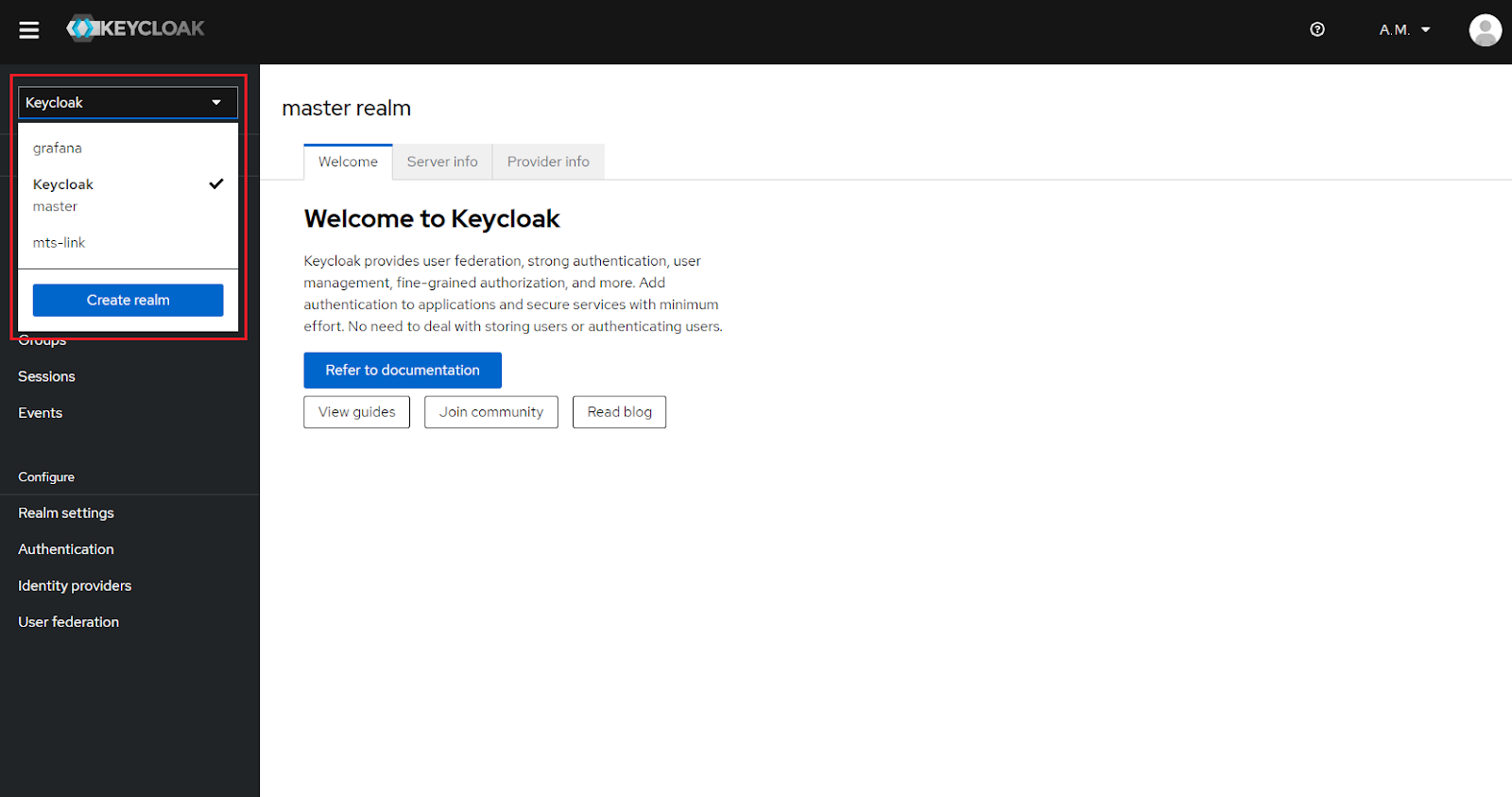Switch to the Provider info tab
This screenshot has height=797, width=1512.
coord(548,162)
